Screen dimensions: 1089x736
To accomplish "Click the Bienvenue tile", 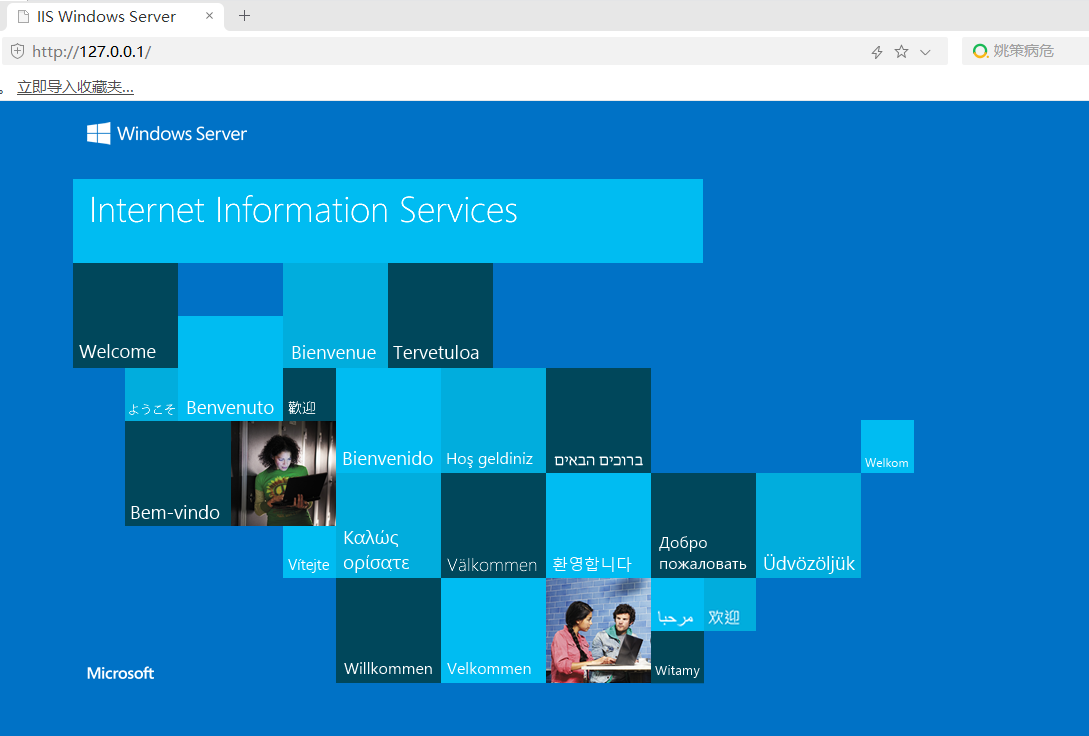I will pos(335,315).
